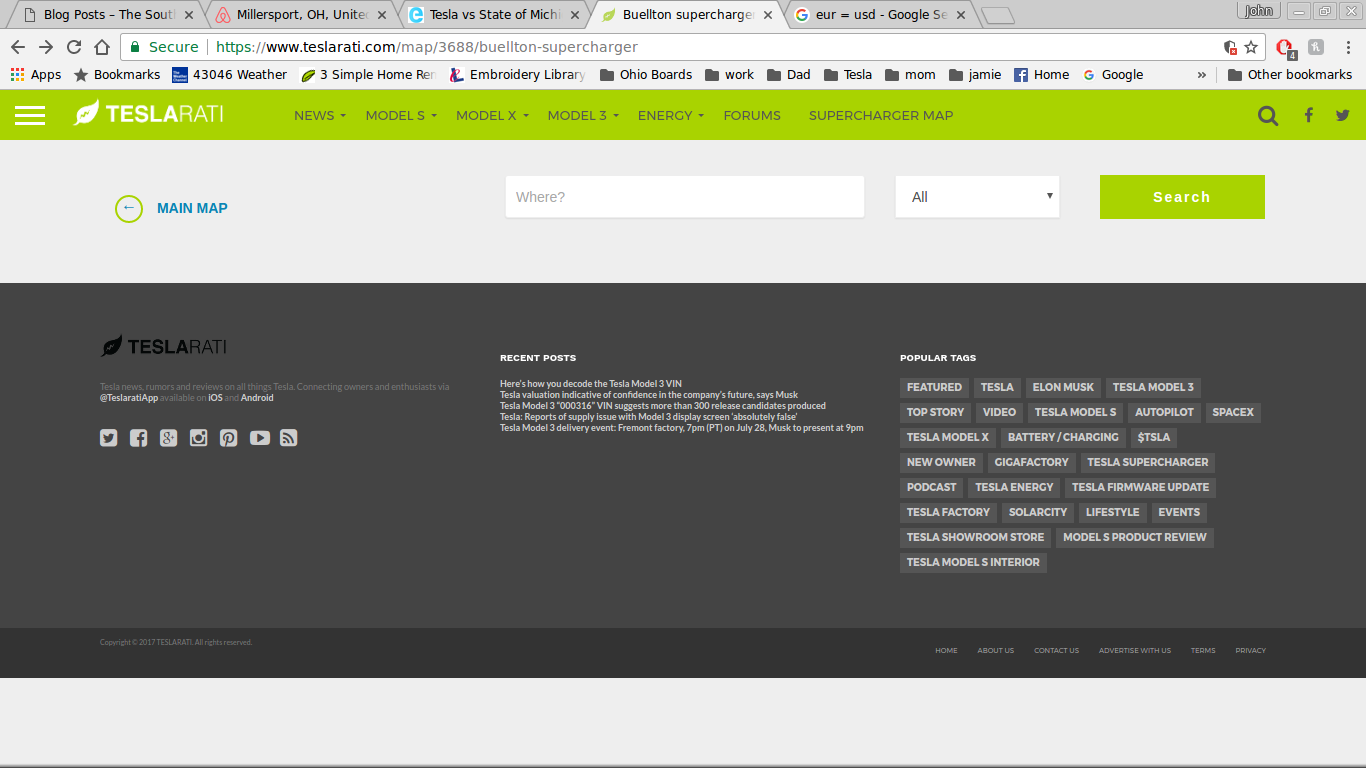Image resolution: width=1366 pixels, height=768 pixels.
Task: Open the About Us footer link
Action: [x=995, y=651]
